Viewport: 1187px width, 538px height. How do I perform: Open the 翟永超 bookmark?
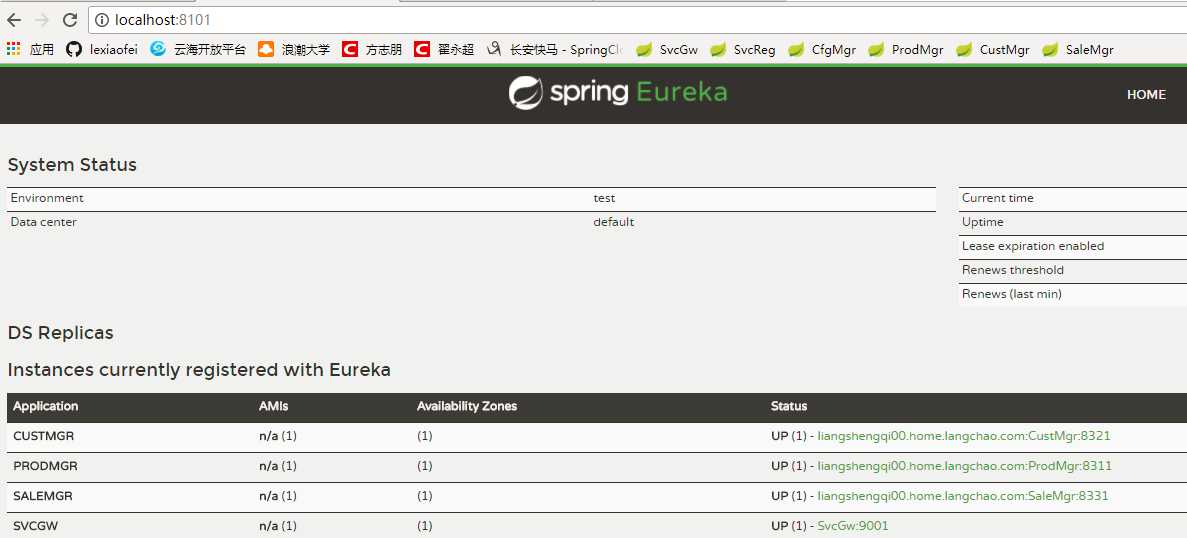pyautogui.click(x=444, y=50)
